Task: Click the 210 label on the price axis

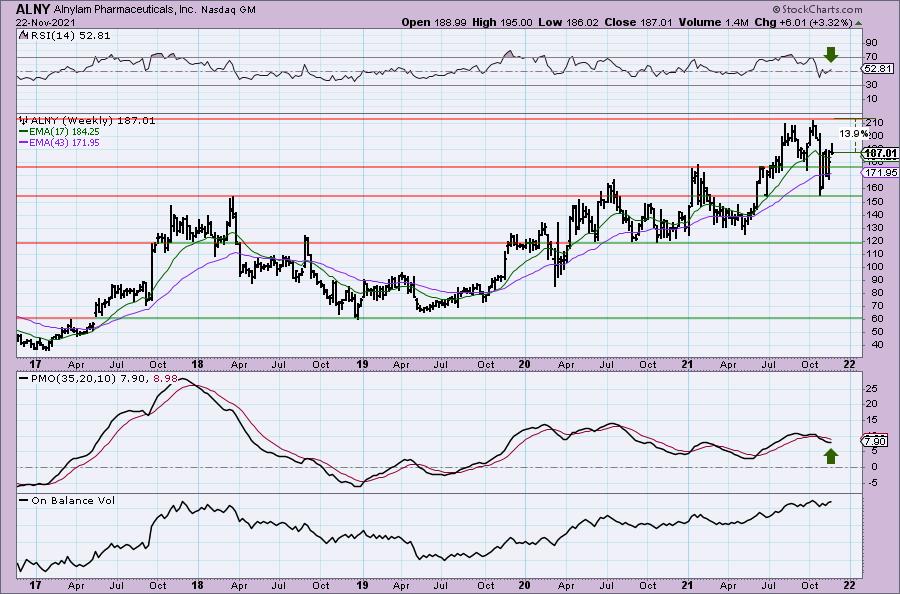Action: [874, 123]
